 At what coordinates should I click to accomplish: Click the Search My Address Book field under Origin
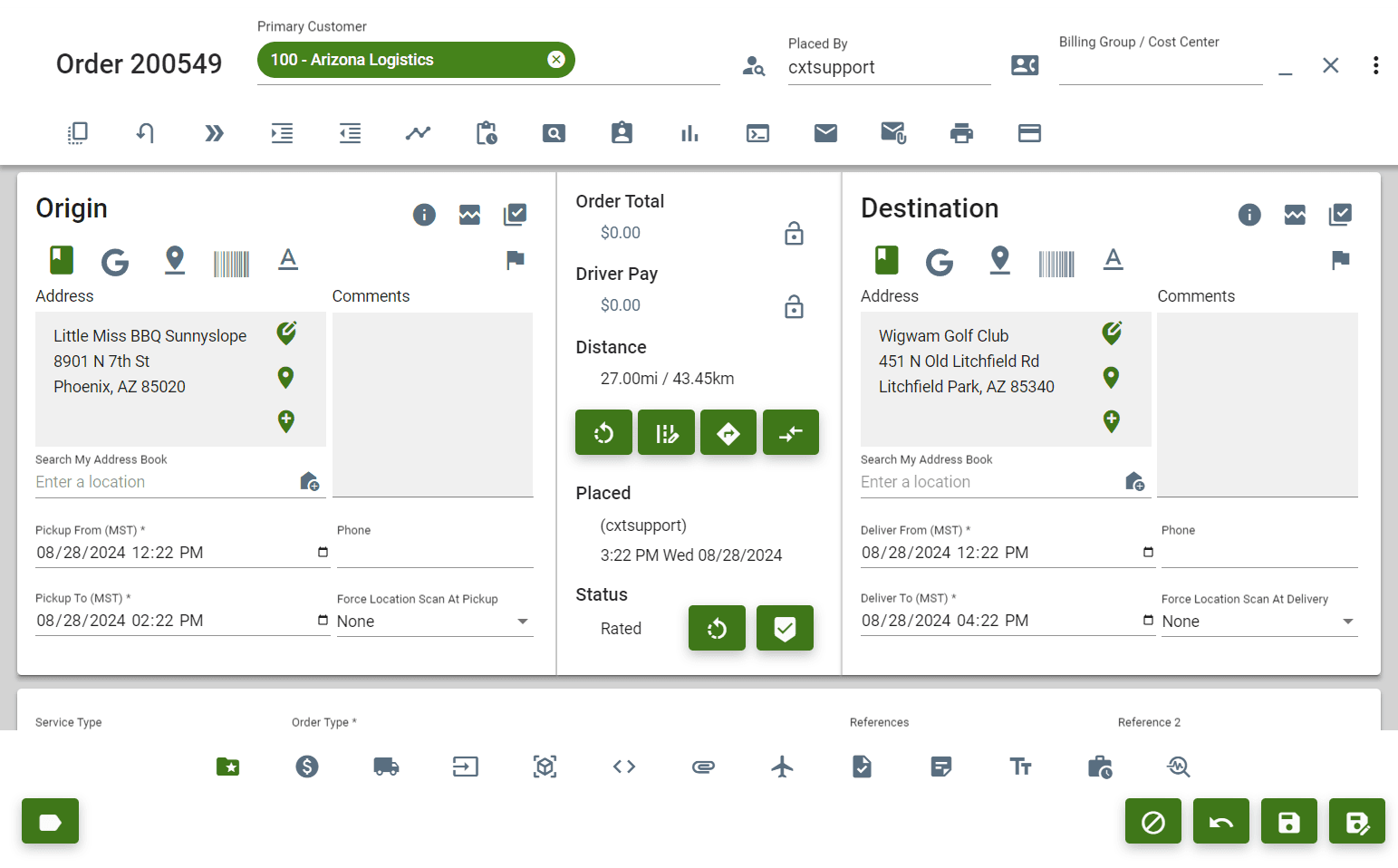click(145, 481)
